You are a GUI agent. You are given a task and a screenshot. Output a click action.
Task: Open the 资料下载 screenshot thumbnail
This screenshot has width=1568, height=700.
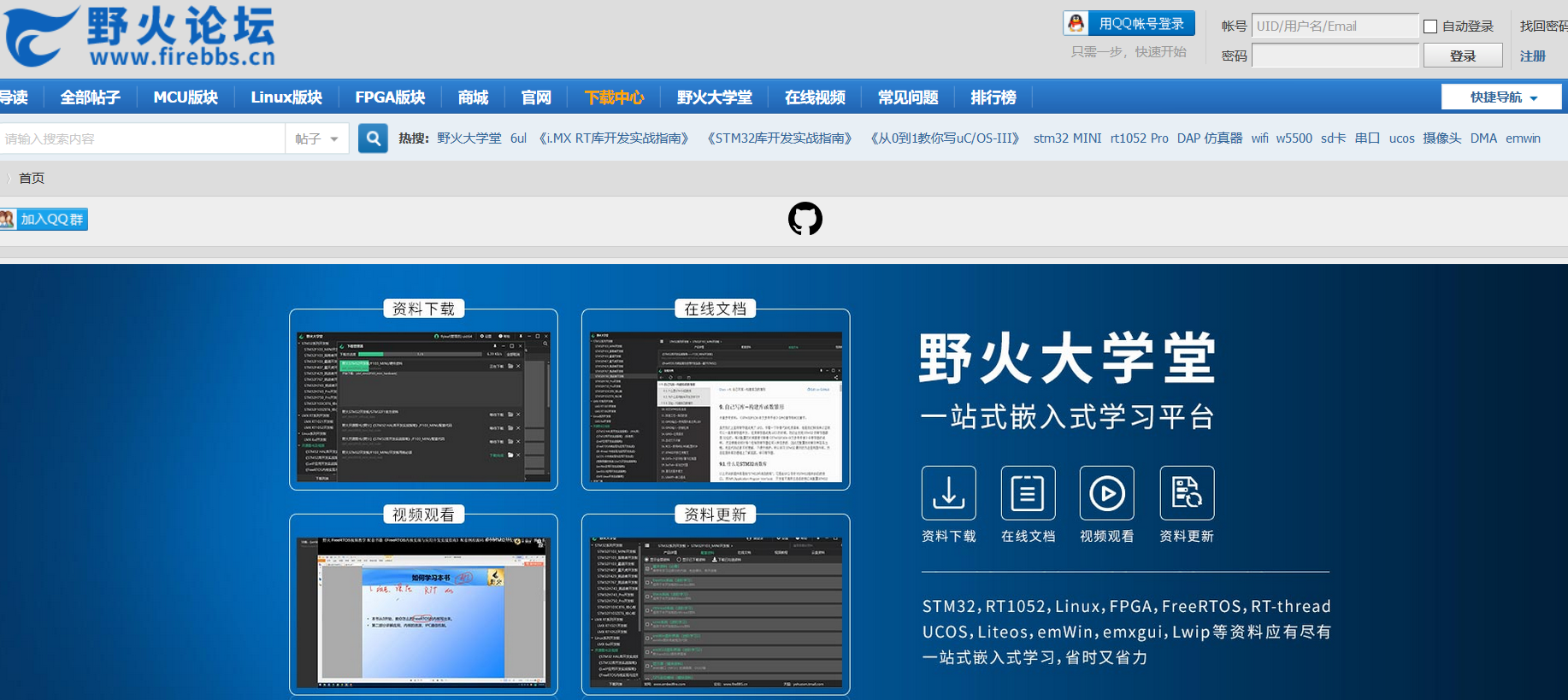click(423, 407)
